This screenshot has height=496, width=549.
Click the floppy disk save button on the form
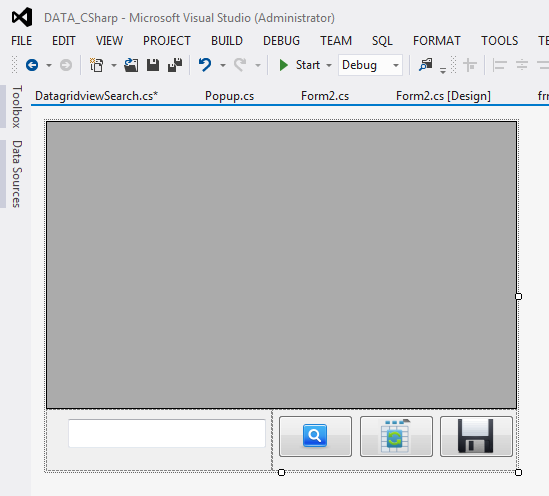(476, 436)
